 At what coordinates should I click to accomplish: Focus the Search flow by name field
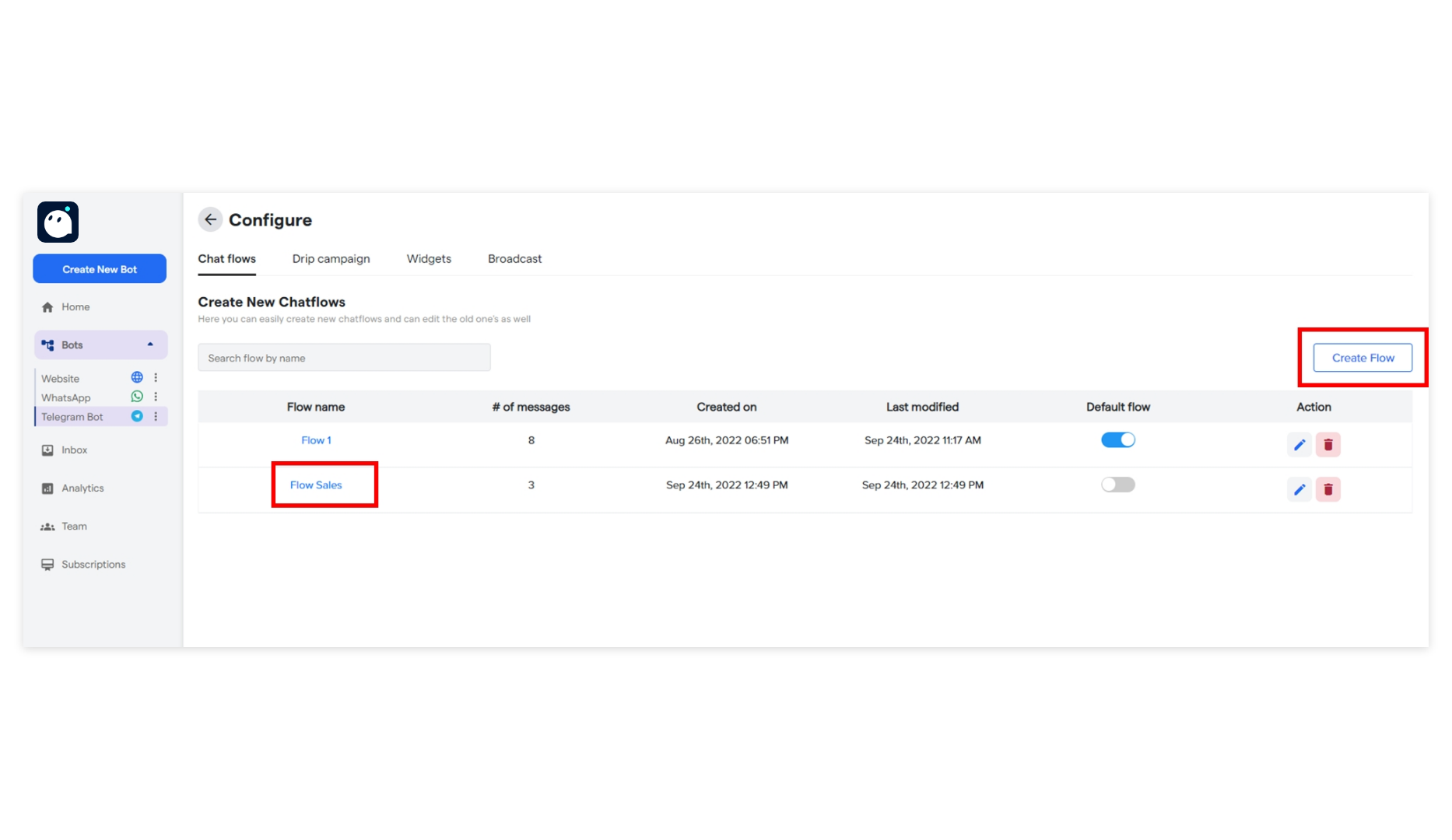(x=344, y=358)
